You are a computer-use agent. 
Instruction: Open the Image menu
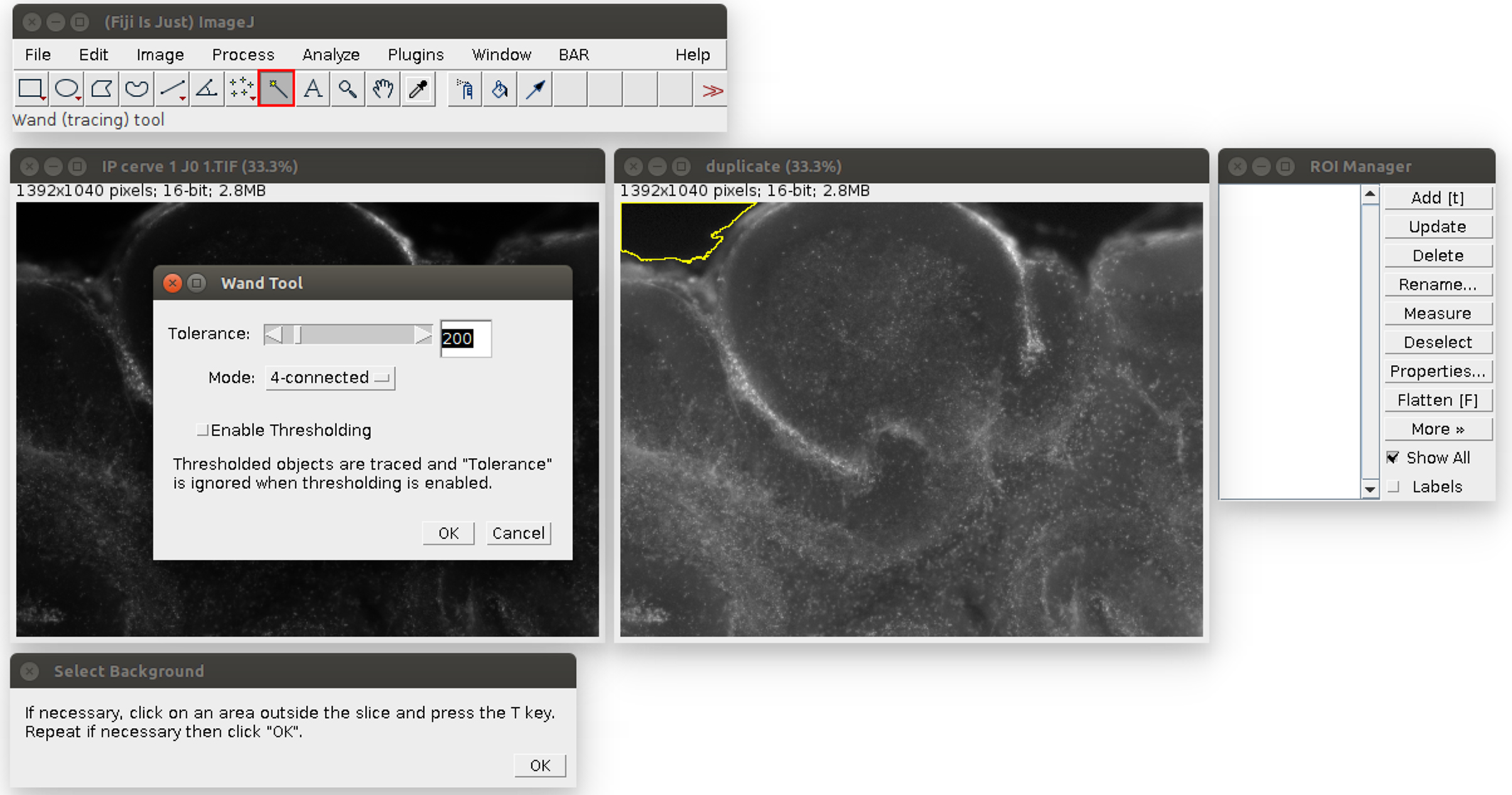click(160, 55)
